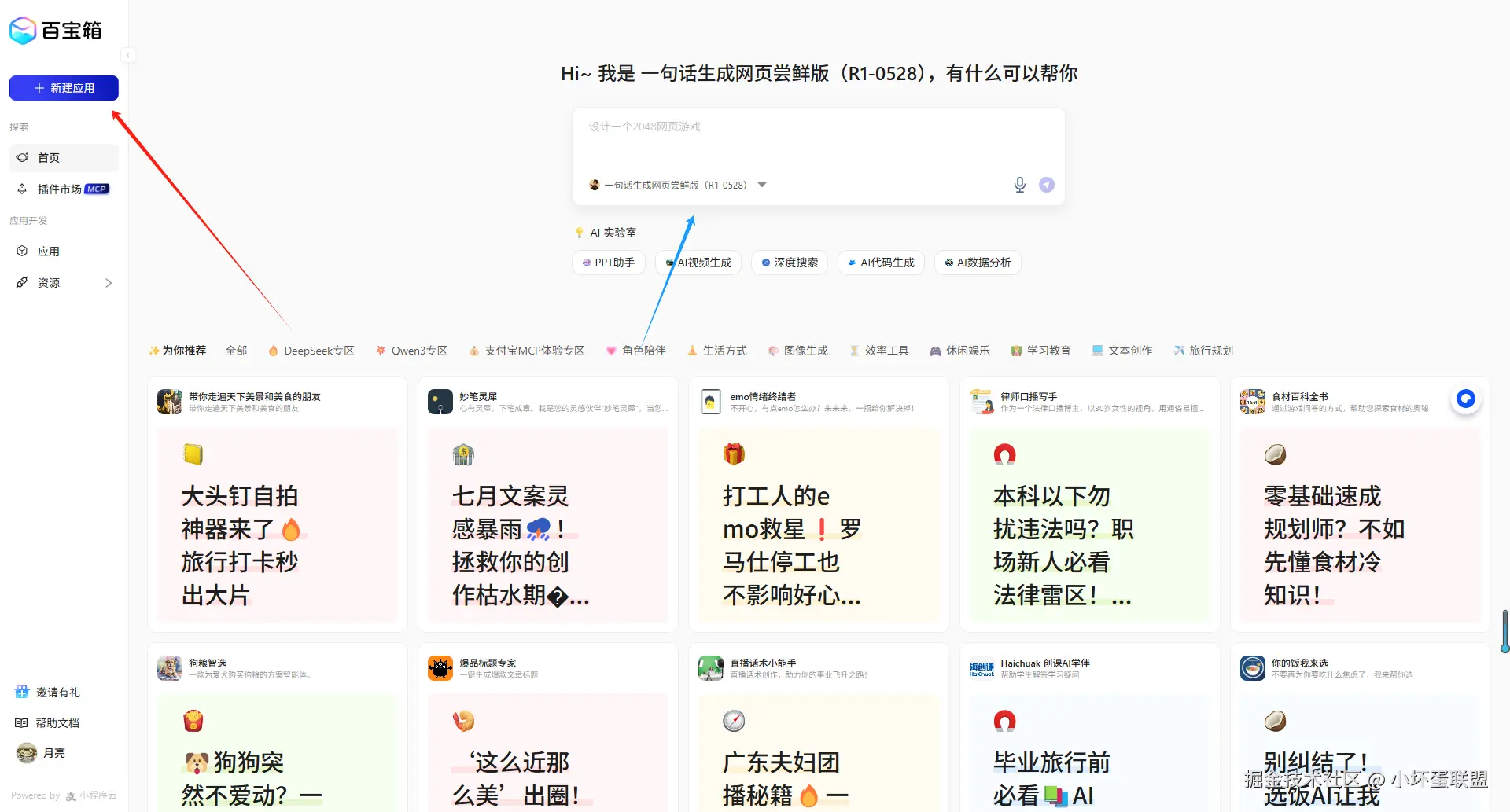Open the 妙笔灵犀 app avatar
The width and height of the screenshot is (1510, 812).
click(x=440, y=402)
